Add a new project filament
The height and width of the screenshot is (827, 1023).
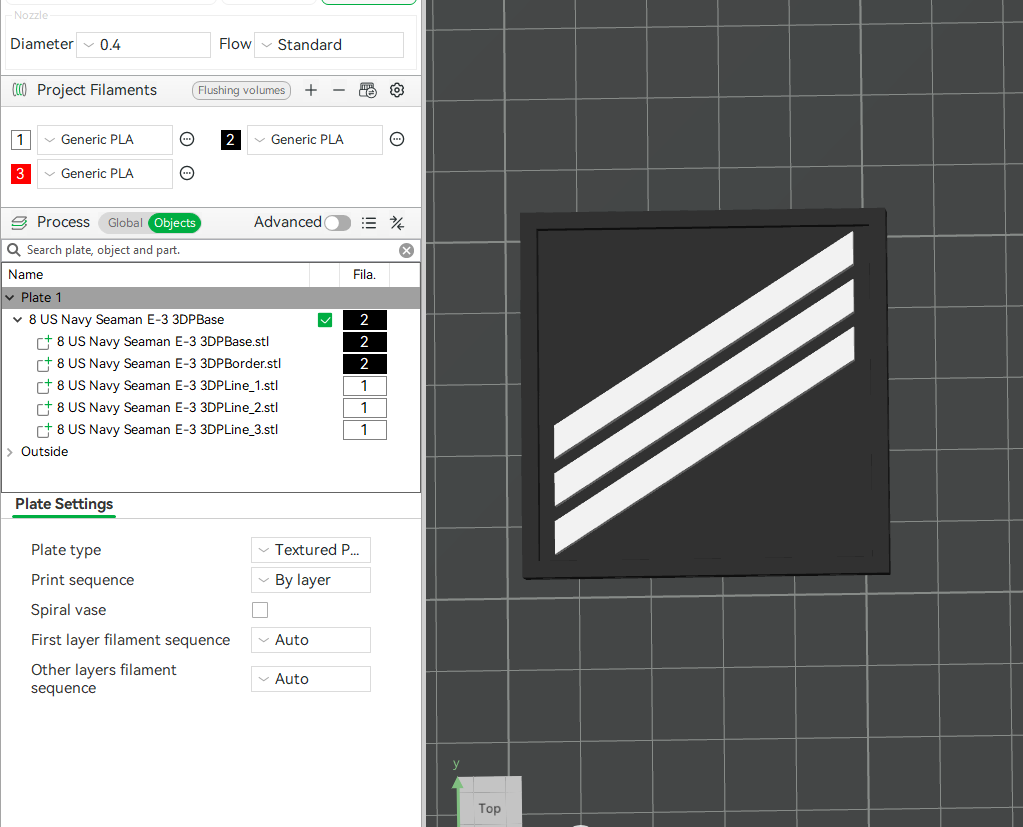tap(311, 90)
